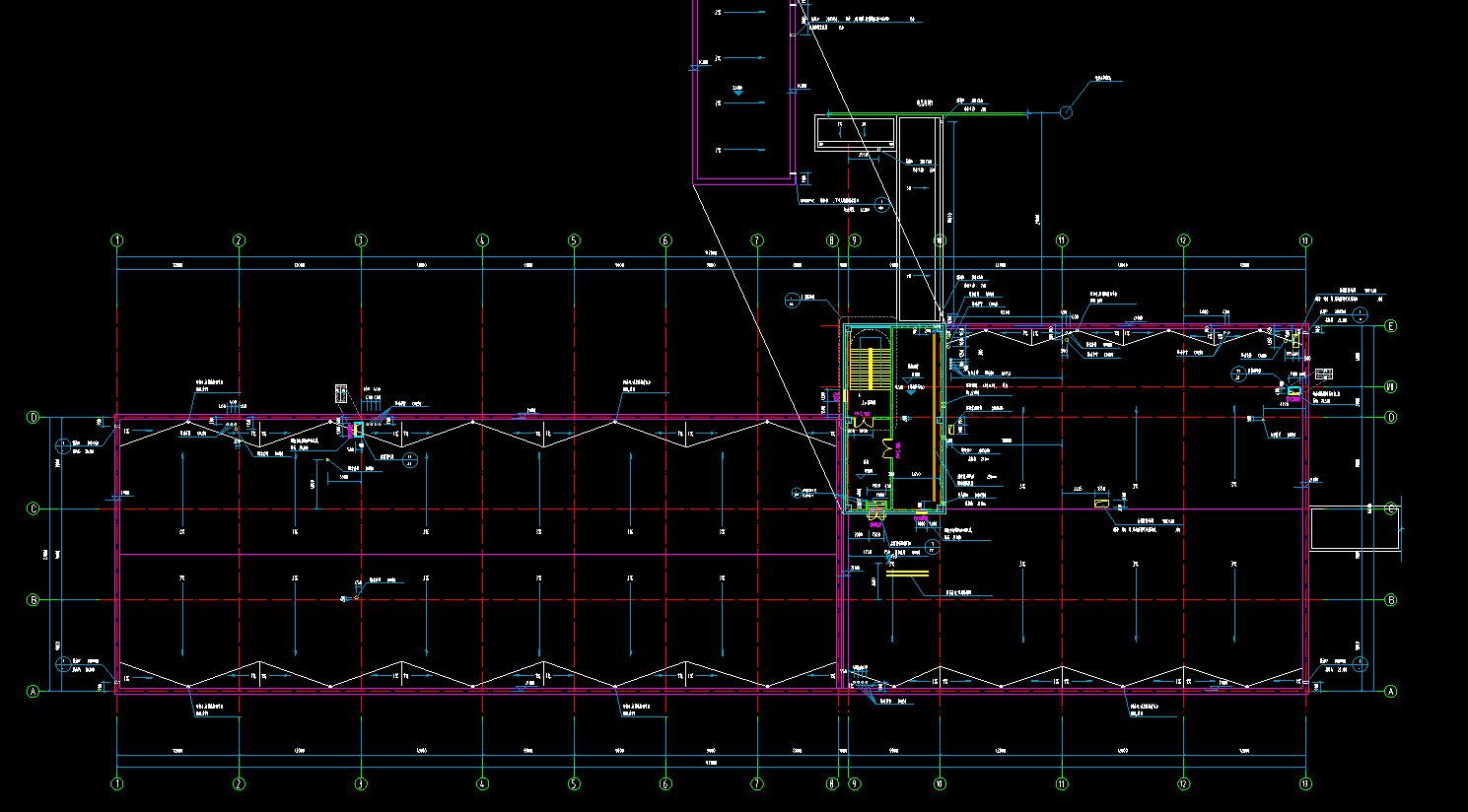Select the white-outlined box at the extension top
The height and width of the screenshot is (812, 1468).
pyautogui.click(x=855, y=133)
